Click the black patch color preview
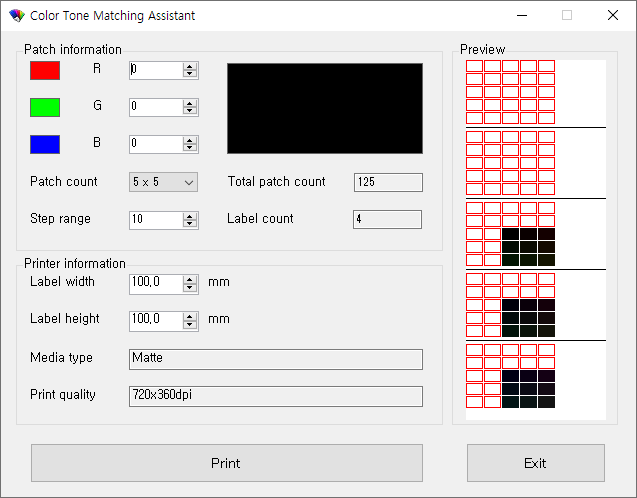Screen dimensions: 637x498 click(x=325, y=108)
